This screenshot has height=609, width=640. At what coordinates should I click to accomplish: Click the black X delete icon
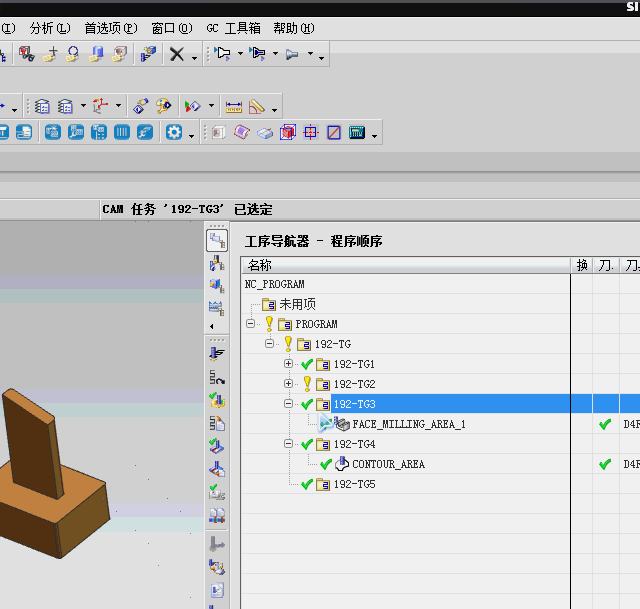coord(177,54)
